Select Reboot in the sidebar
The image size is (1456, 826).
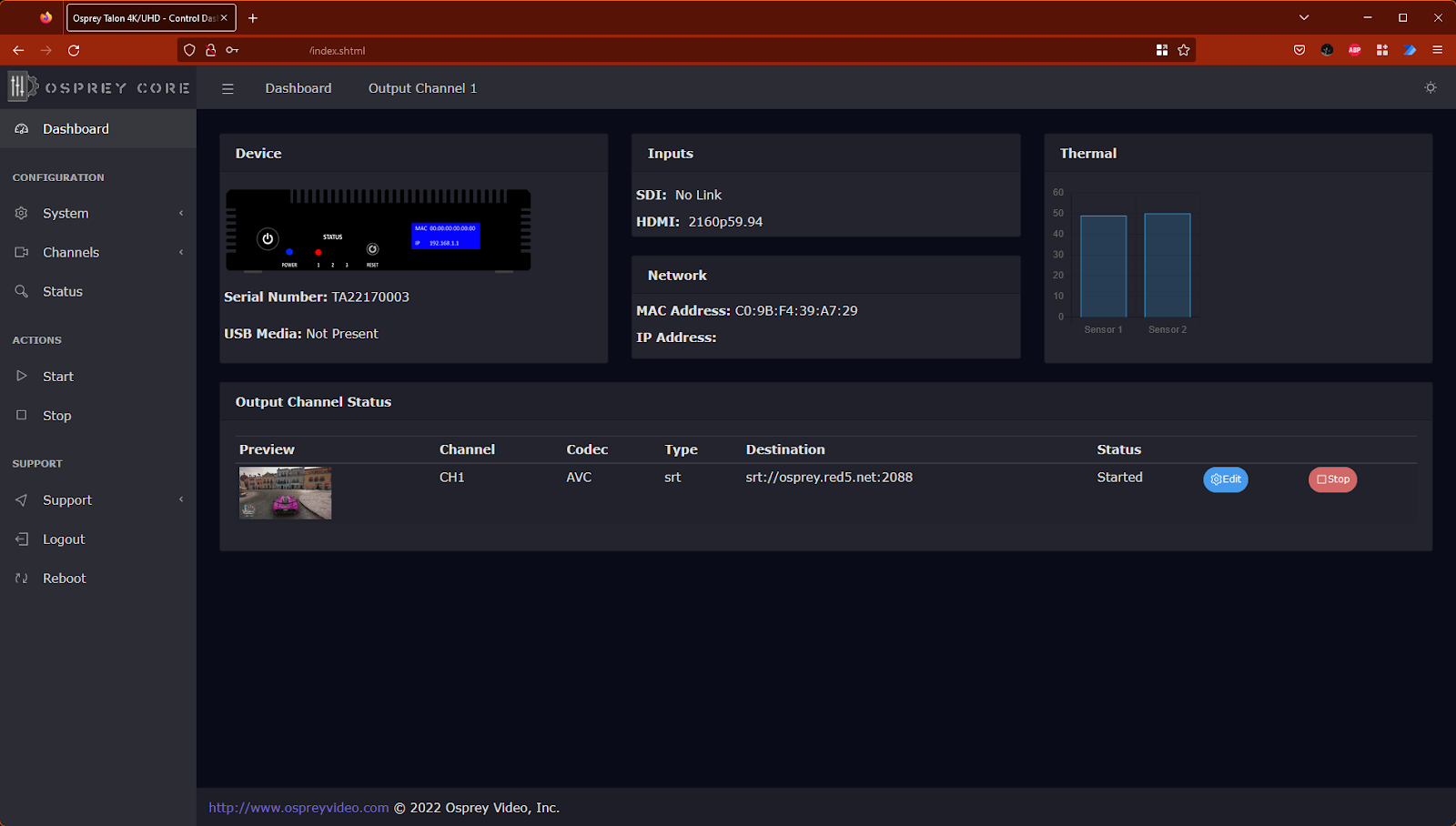[x=98, y=578]
